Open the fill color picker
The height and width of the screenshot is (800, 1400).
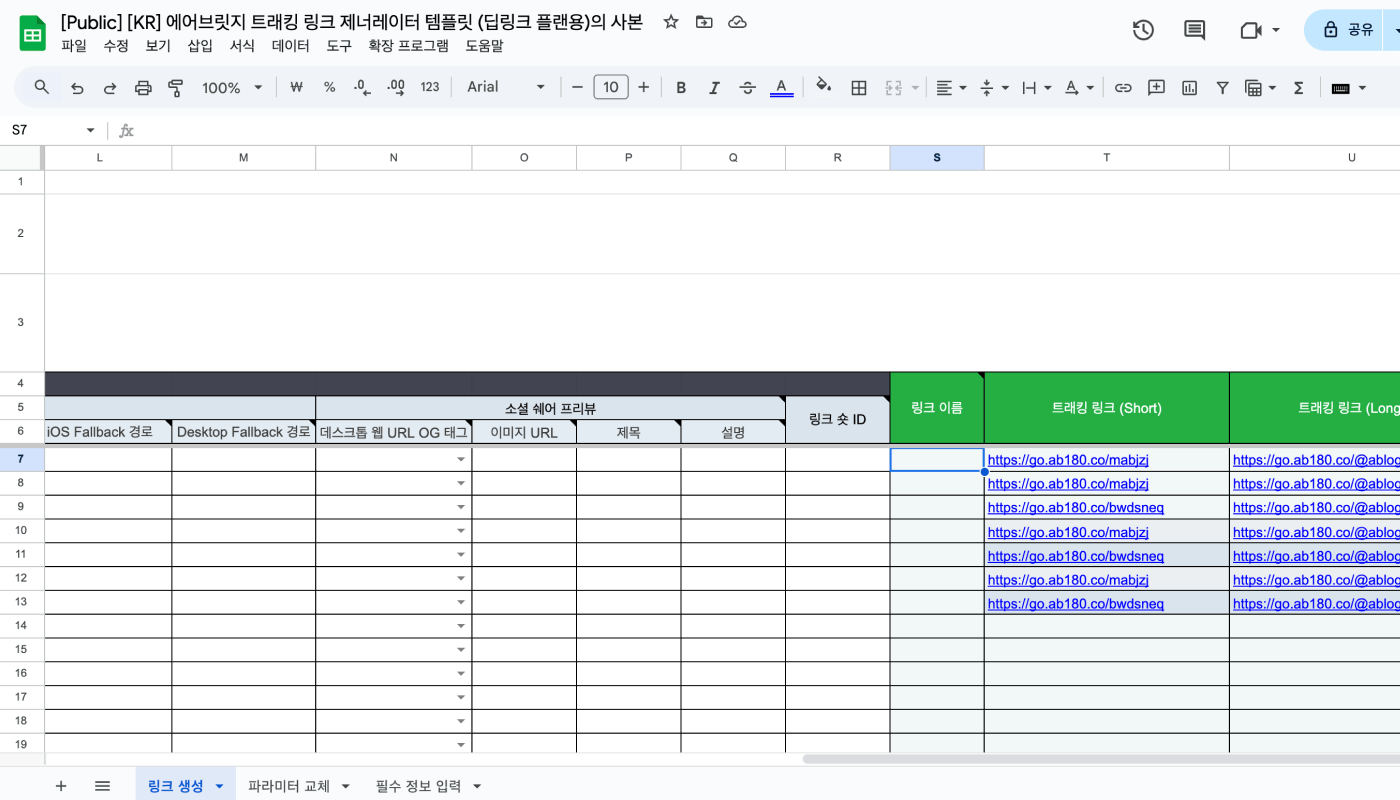[x=824, y=86]
